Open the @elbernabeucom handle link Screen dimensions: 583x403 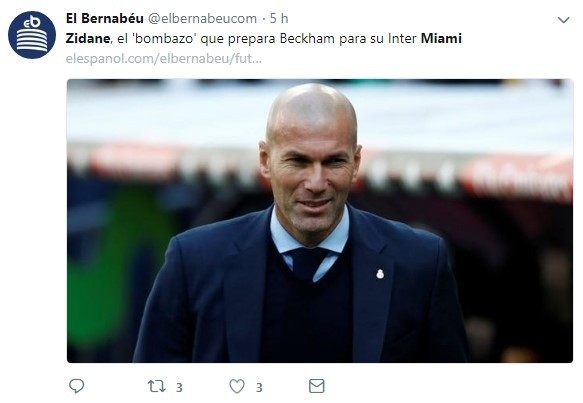point(203,18)
